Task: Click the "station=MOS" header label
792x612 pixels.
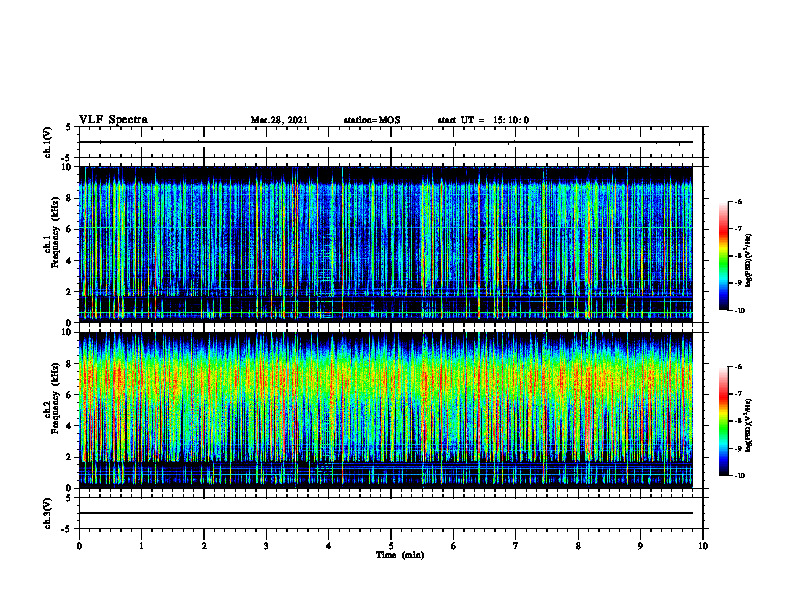Action: [372, 120]
